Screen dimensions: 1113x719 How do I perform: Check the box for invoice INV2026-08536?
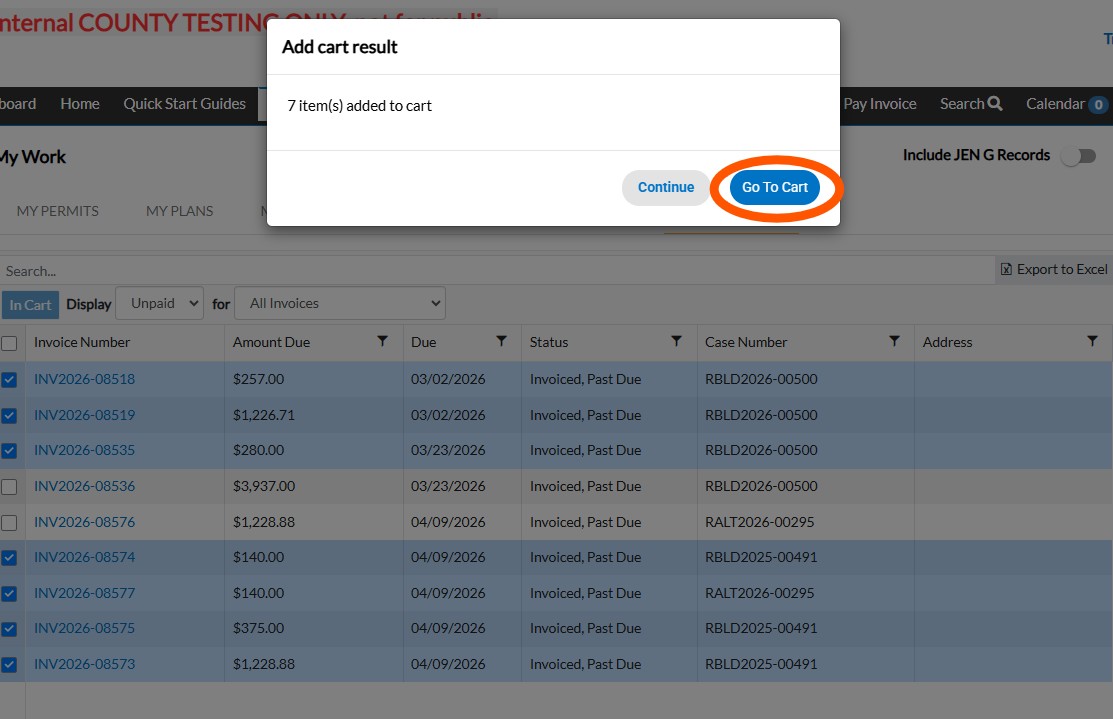pos(9,487)
